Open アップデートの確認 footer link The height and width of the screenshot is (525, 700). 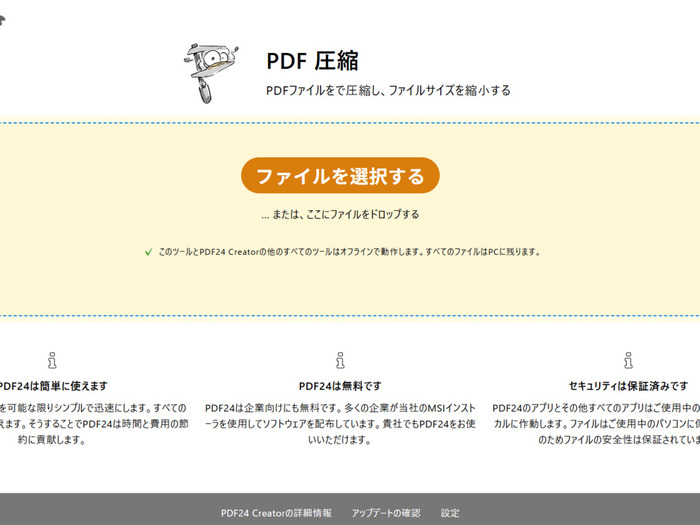(386, 513)
